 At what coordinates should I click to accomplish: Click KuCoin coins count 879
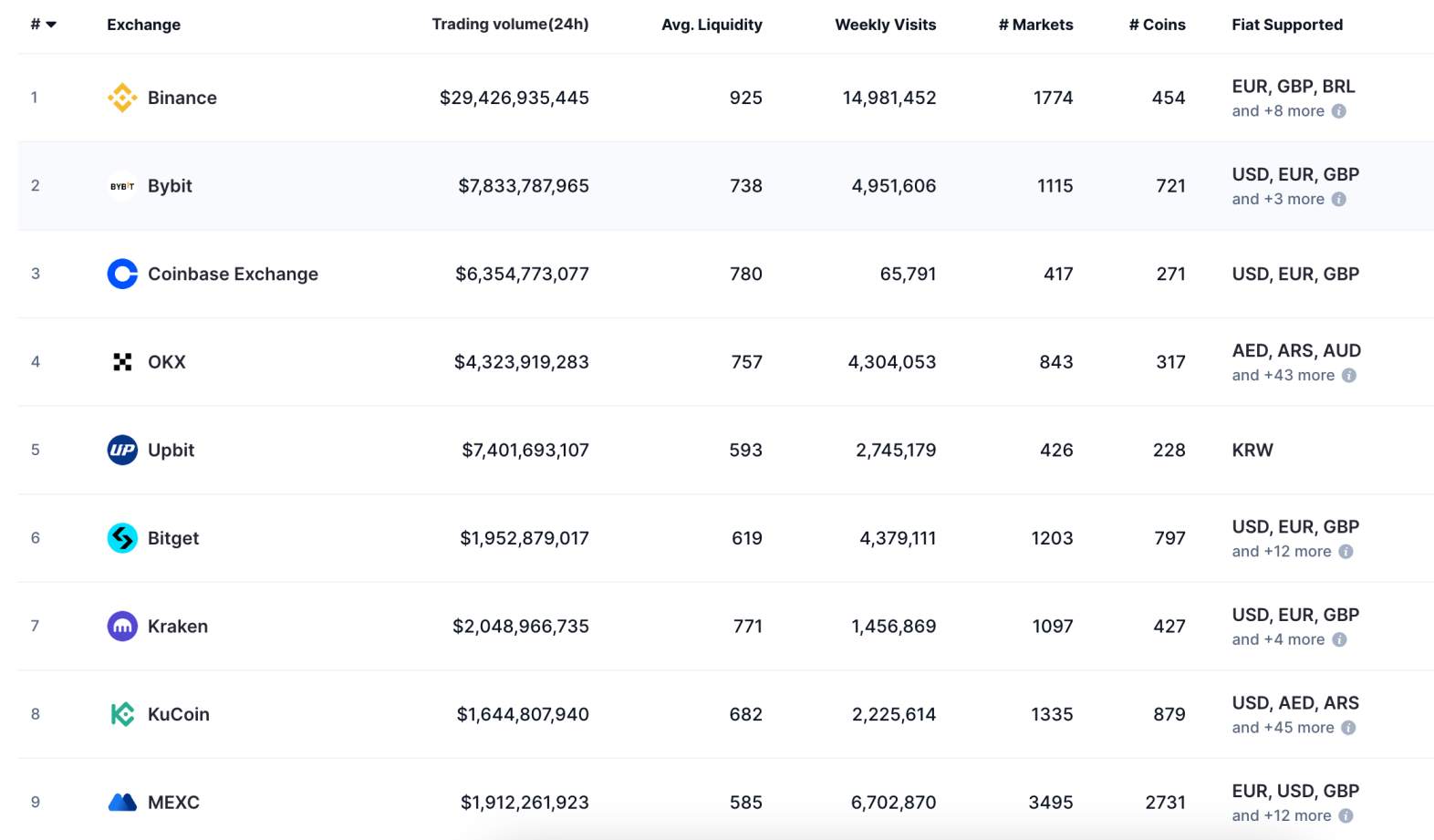[1169, 714]
